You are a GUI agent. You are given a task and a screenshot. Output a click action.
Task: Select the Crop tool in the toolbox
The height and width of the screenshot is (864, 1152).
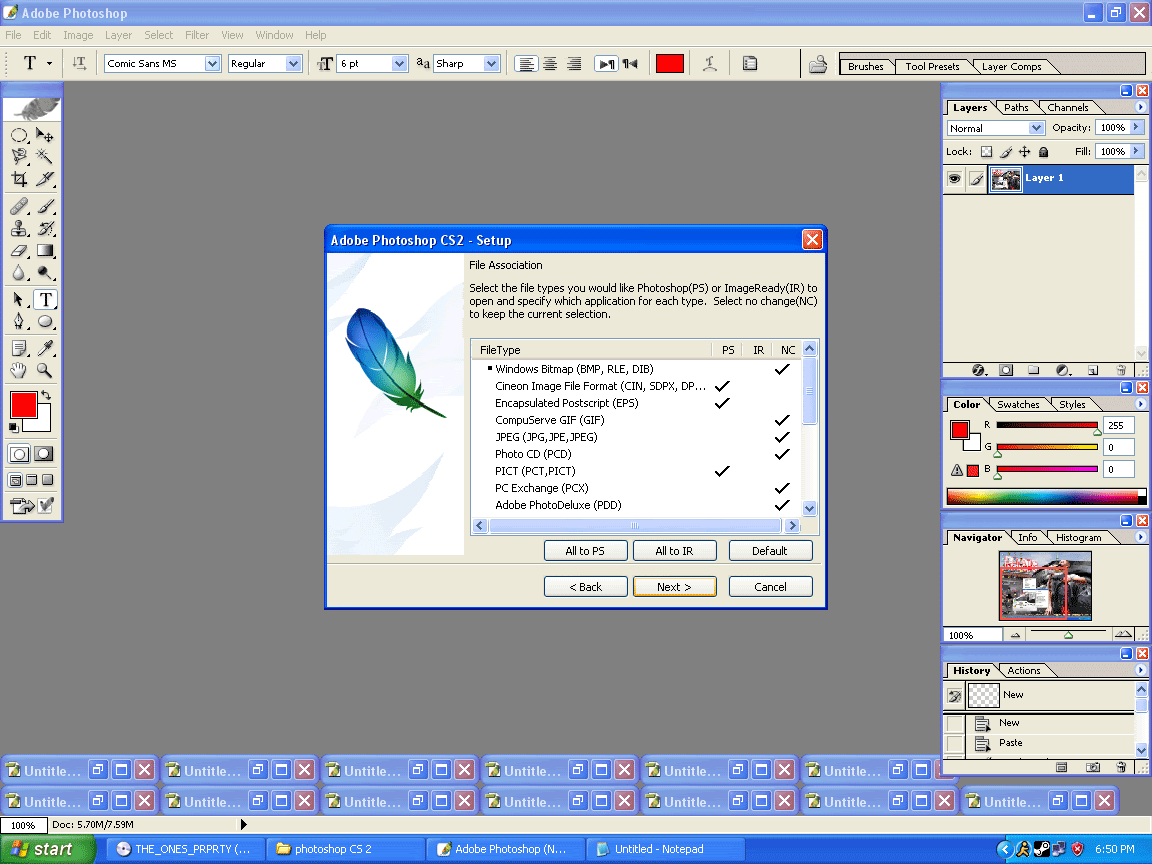pos(19,179)
